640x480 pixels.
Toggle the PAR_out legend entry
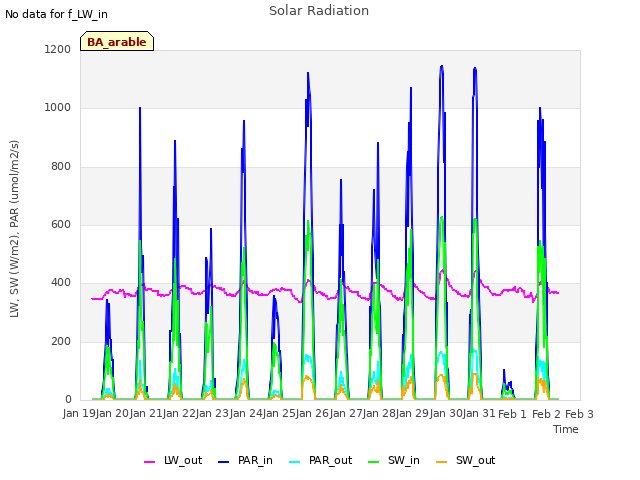(321, 460)
